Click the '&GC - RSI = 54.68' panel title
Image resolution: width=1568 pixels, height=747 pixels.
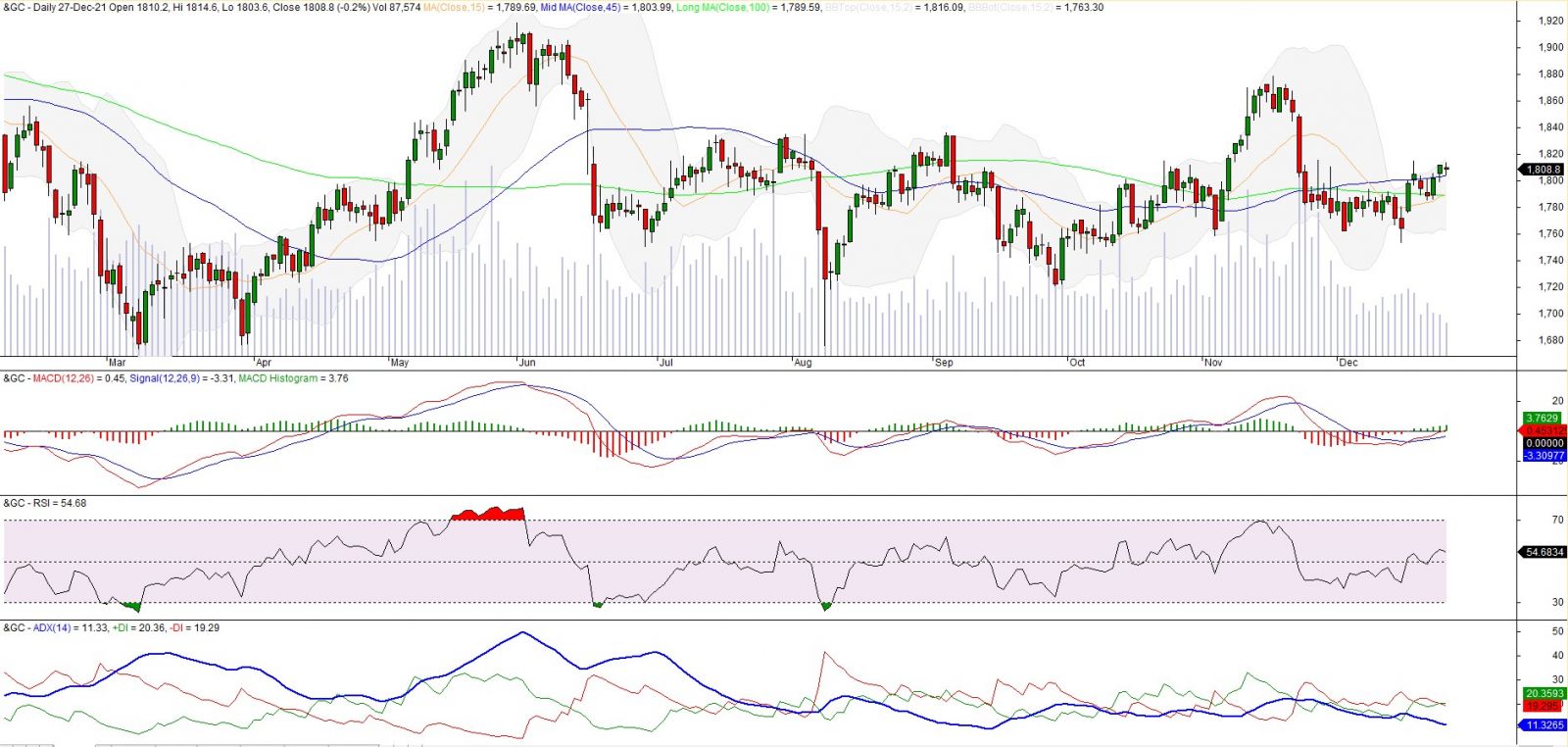(x=45, y=503)
